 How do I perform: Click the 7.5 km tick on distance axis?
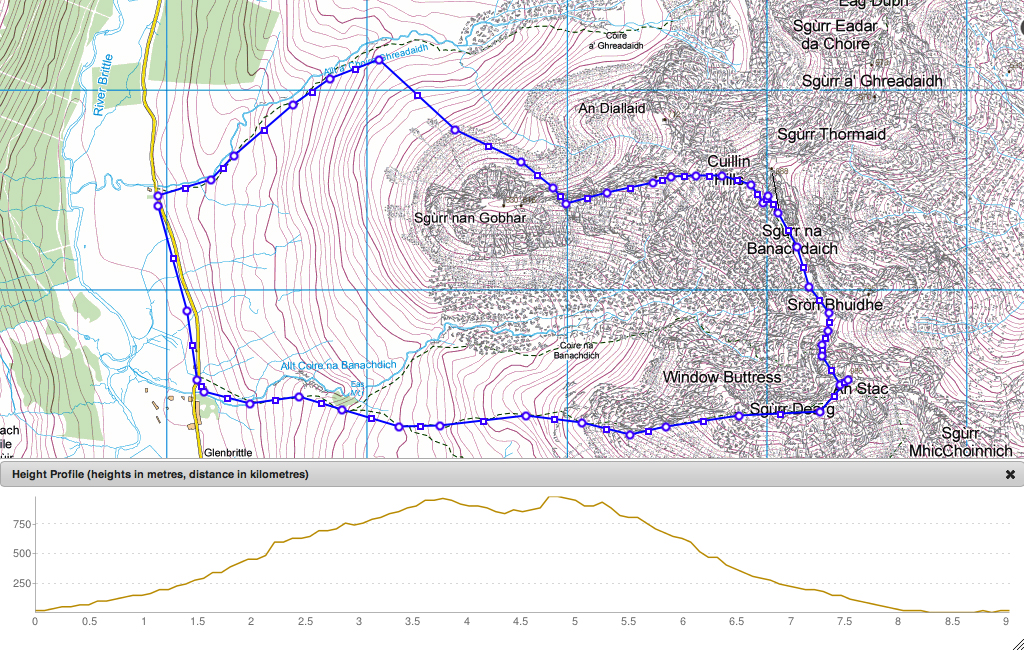point(844,621)
